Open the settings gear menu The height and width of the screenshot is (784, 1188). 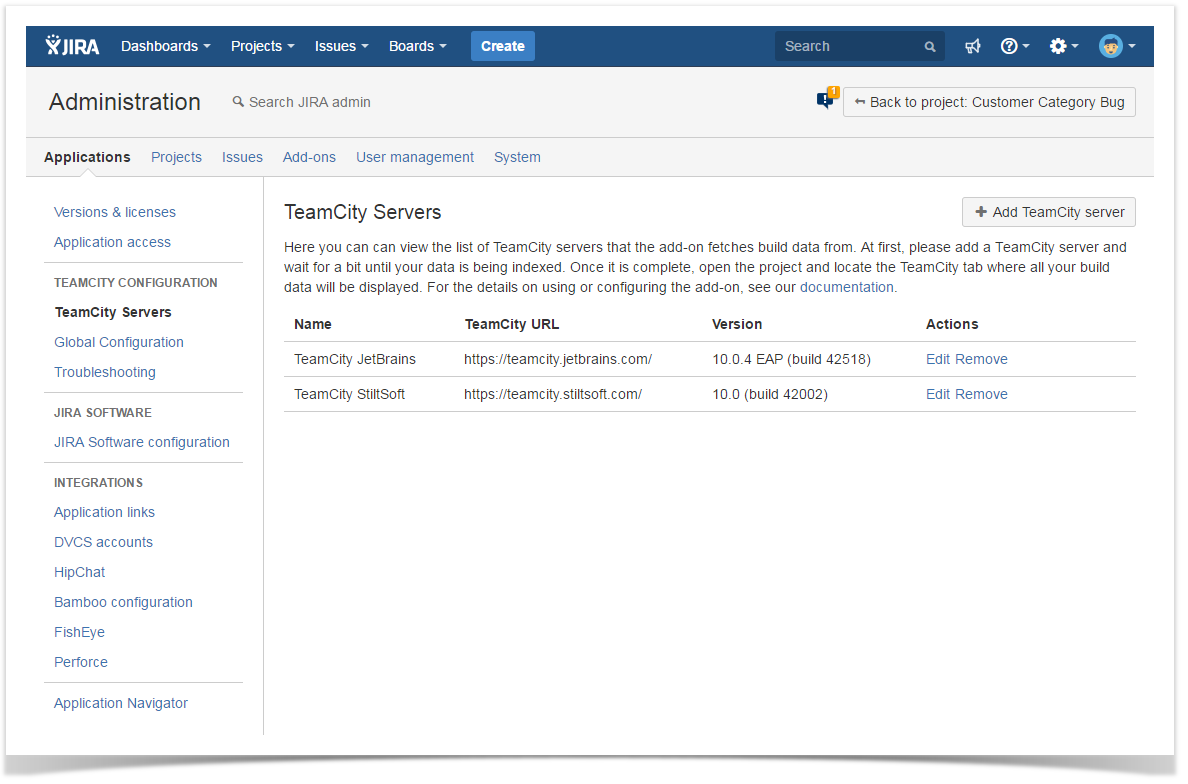tap(1063, 46)
